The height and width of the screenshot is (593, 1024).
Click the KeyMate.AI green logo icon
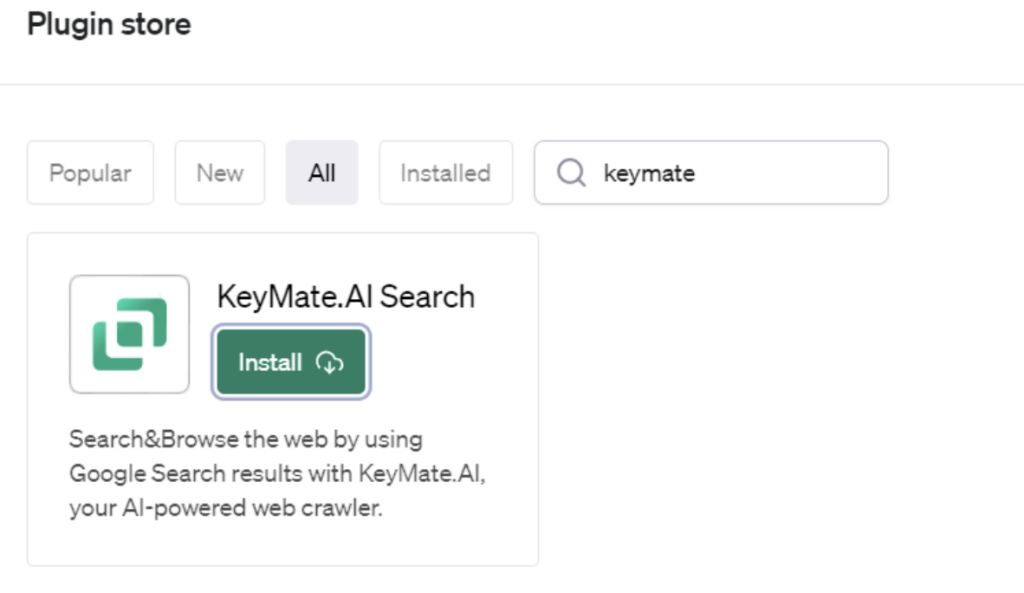pos(129,334)
